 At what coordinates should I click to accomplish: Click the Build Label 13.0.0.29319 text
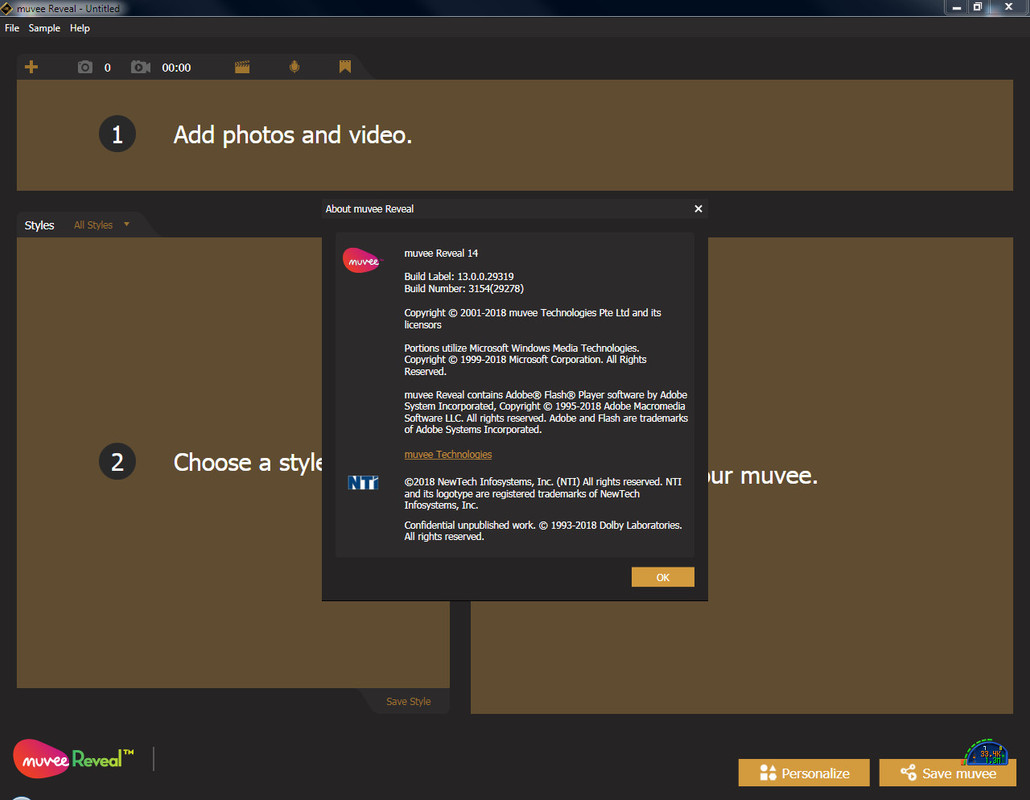[x=459, y=277]
